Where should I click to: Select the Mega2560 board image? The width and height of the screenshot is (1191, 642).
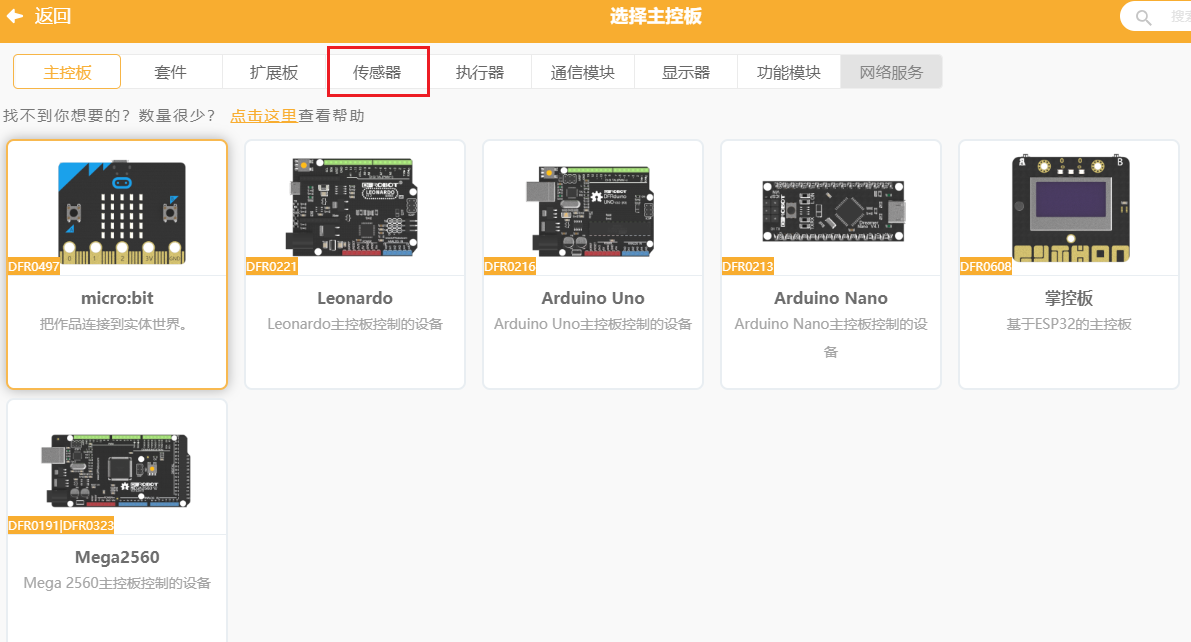(x=116, y=470)
